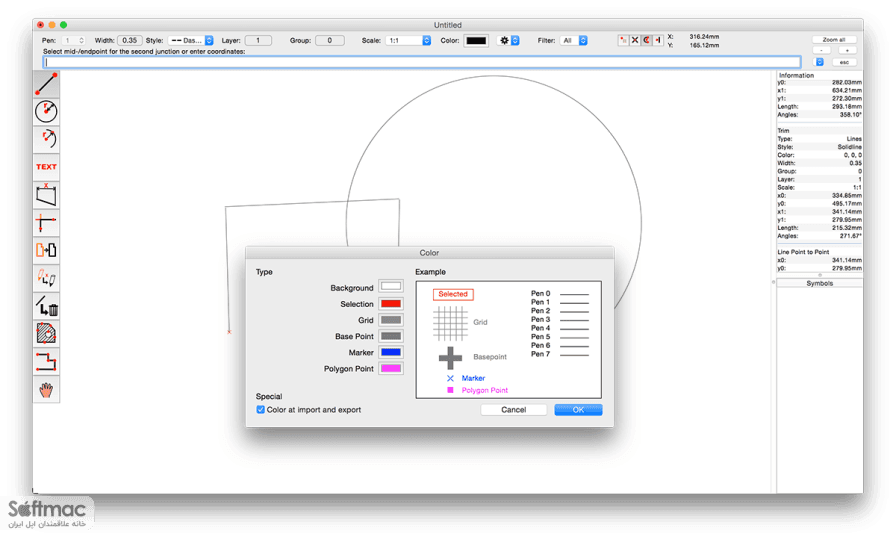
Task: Toggle snap to line perpendicular icon
Action: pos(658,40)
